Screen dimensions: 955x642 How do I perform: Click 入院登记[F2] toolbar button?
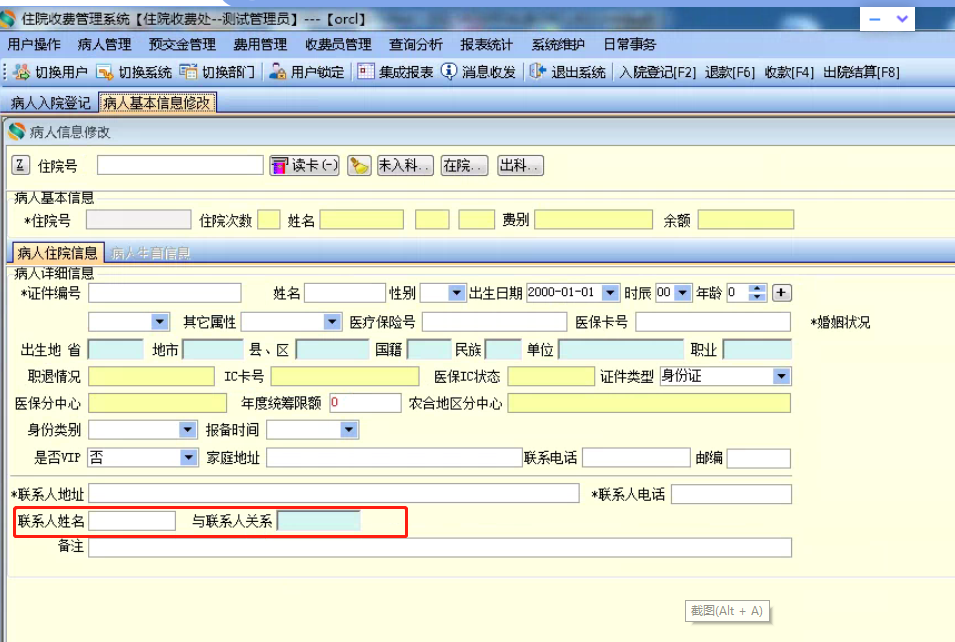click(x=657, y=72)
